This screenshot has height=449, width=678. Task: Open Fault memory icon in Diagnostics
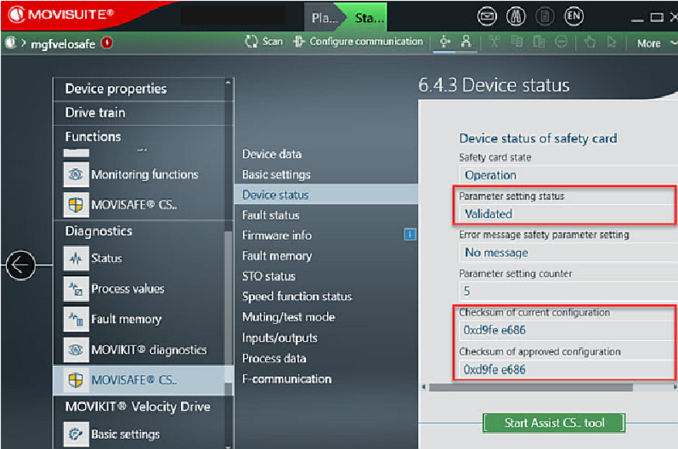(x=76, y=319)
